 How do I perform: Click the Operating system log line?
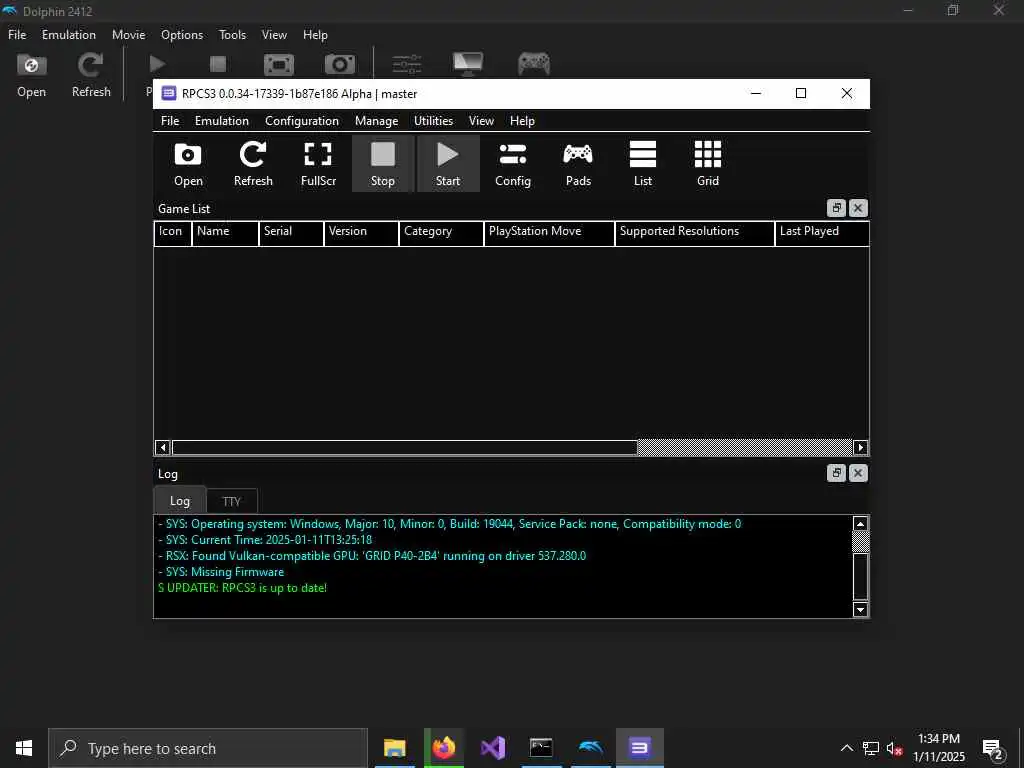450,524
